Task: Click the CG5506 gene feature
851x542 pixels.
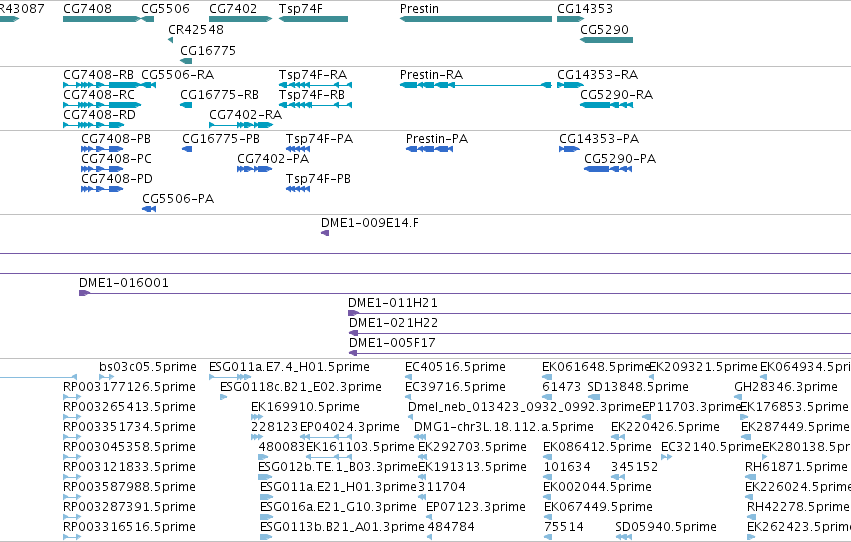Action: coord(147,19)
